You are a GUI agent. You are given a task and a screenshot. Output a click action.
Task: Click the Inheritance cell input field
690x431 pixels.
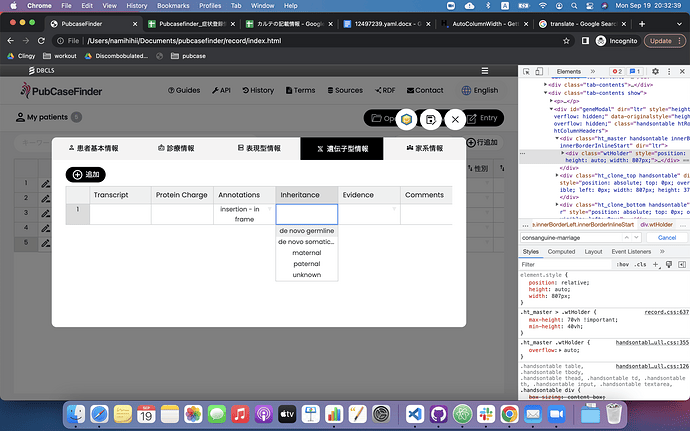pos(307,214)
